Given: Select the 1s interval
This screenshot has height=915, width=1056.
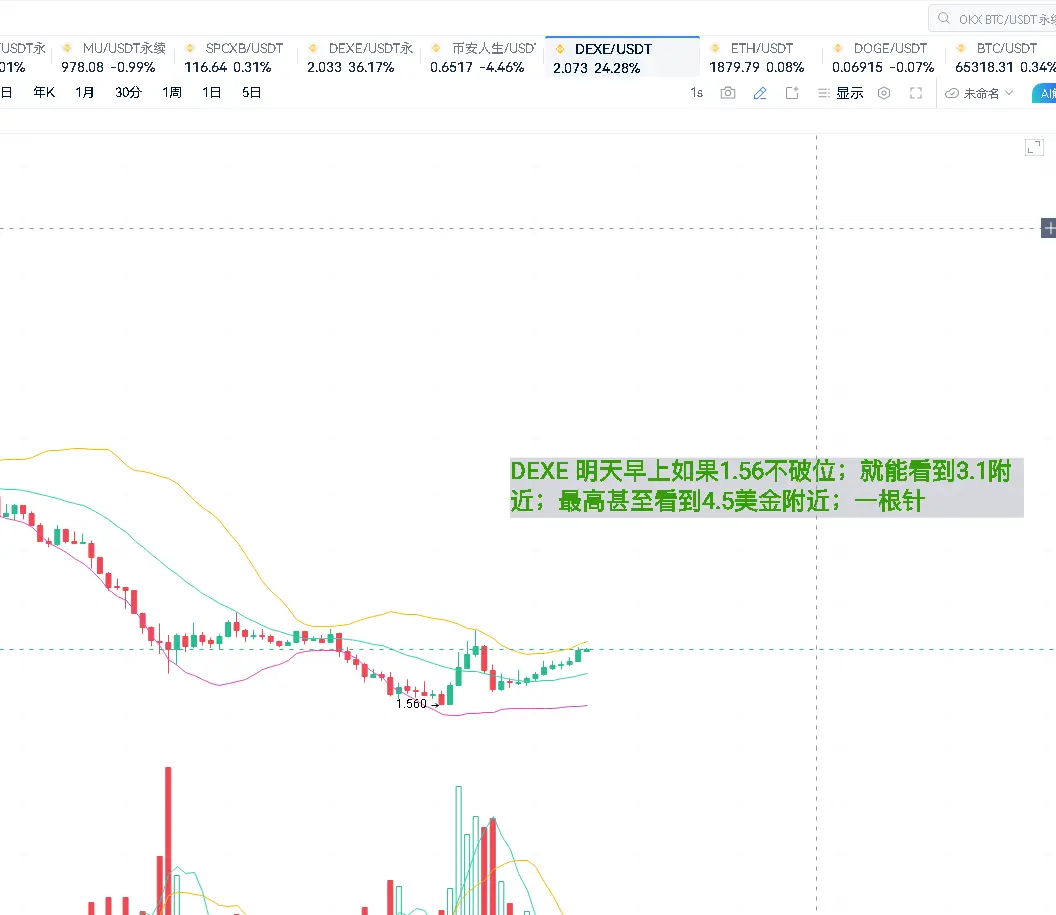Looking at the screenshot, I should 696,93.
